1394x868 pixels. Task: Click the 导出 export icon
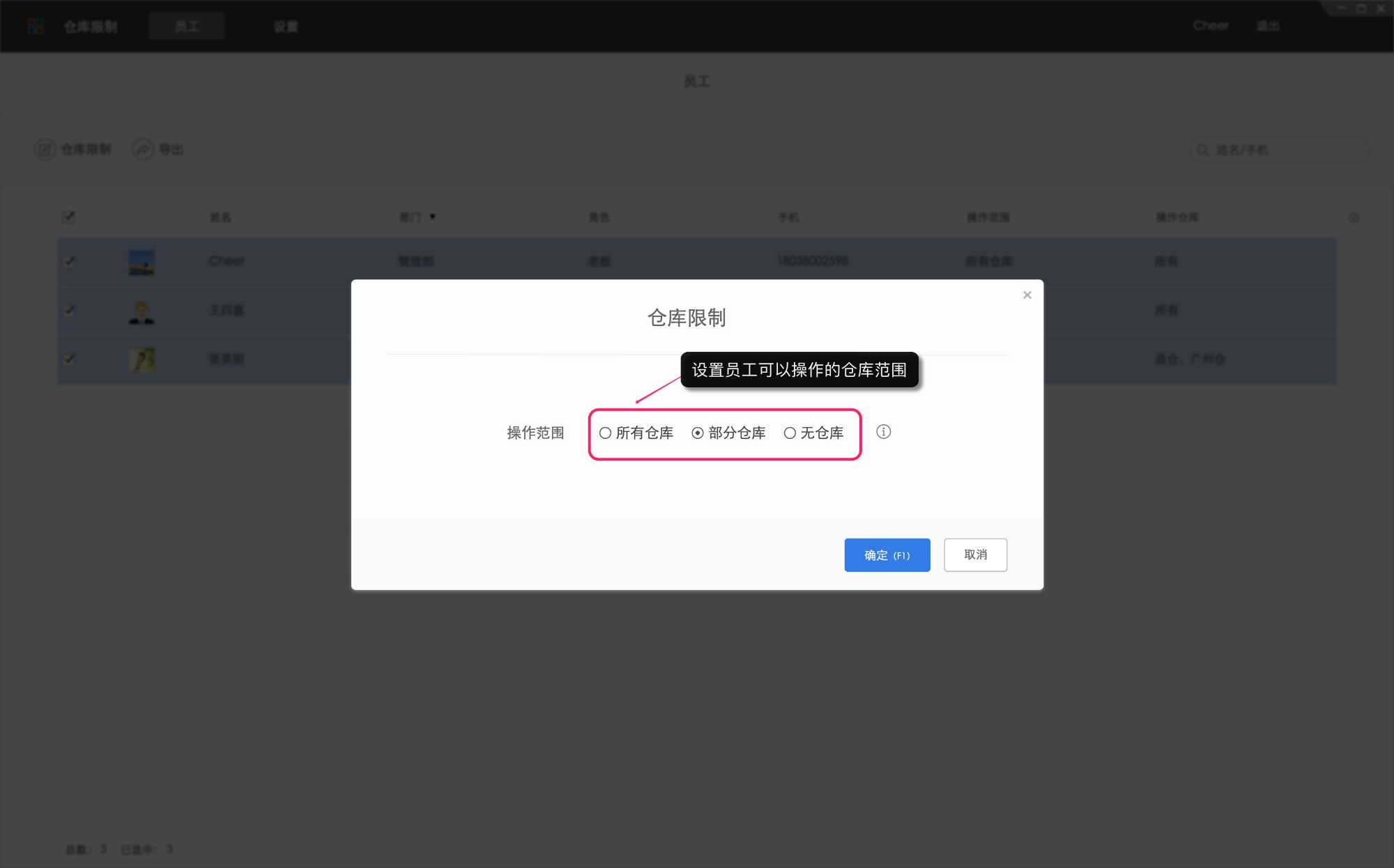[x=141, y=149]
